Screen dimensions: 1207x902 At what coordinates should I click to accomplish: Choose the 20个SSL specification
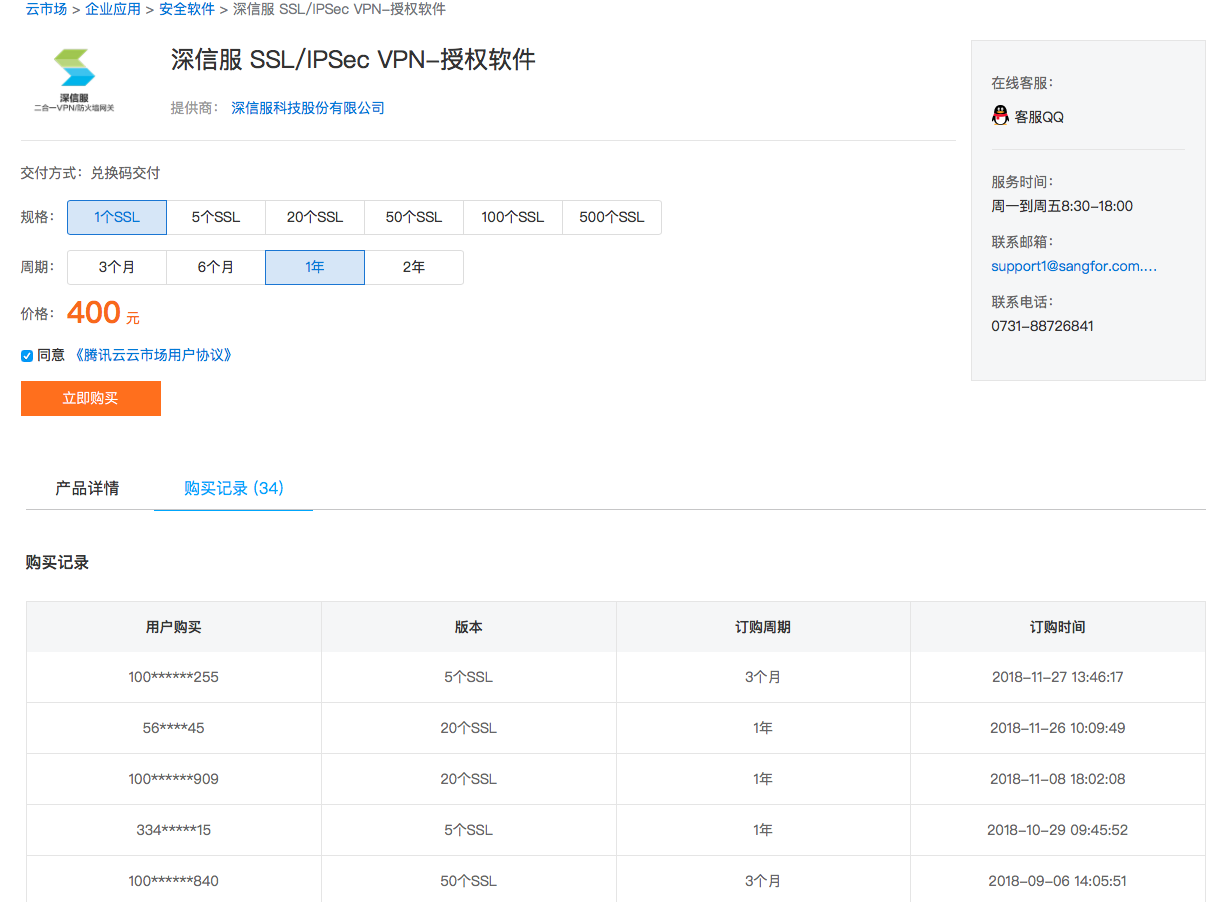315,217
